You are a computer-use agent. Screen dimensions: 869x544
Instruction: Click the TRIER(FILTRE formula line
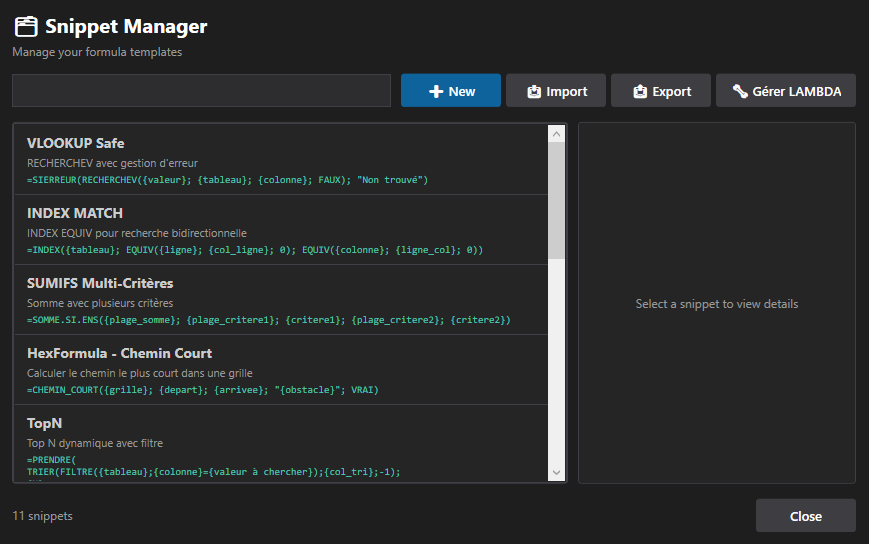click(x=213, y=472)
